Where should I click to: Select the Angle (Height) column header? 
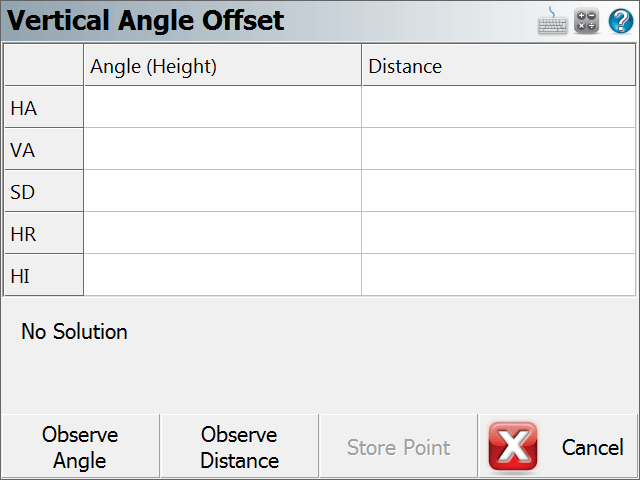pos(222,65)
